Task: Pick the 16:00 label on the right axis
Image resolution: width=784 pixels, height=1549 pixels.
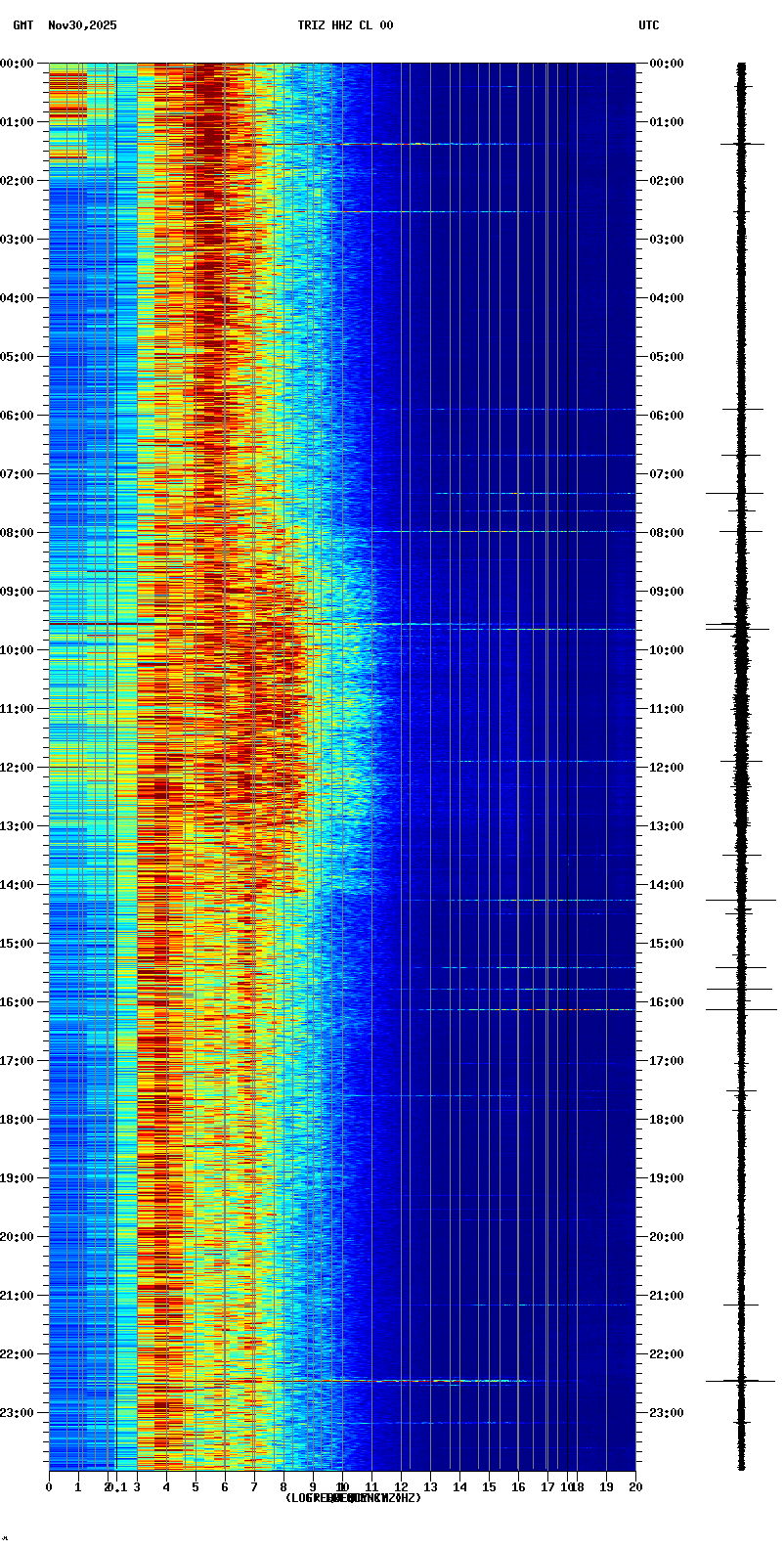Action: click(x=667, y=1002)
